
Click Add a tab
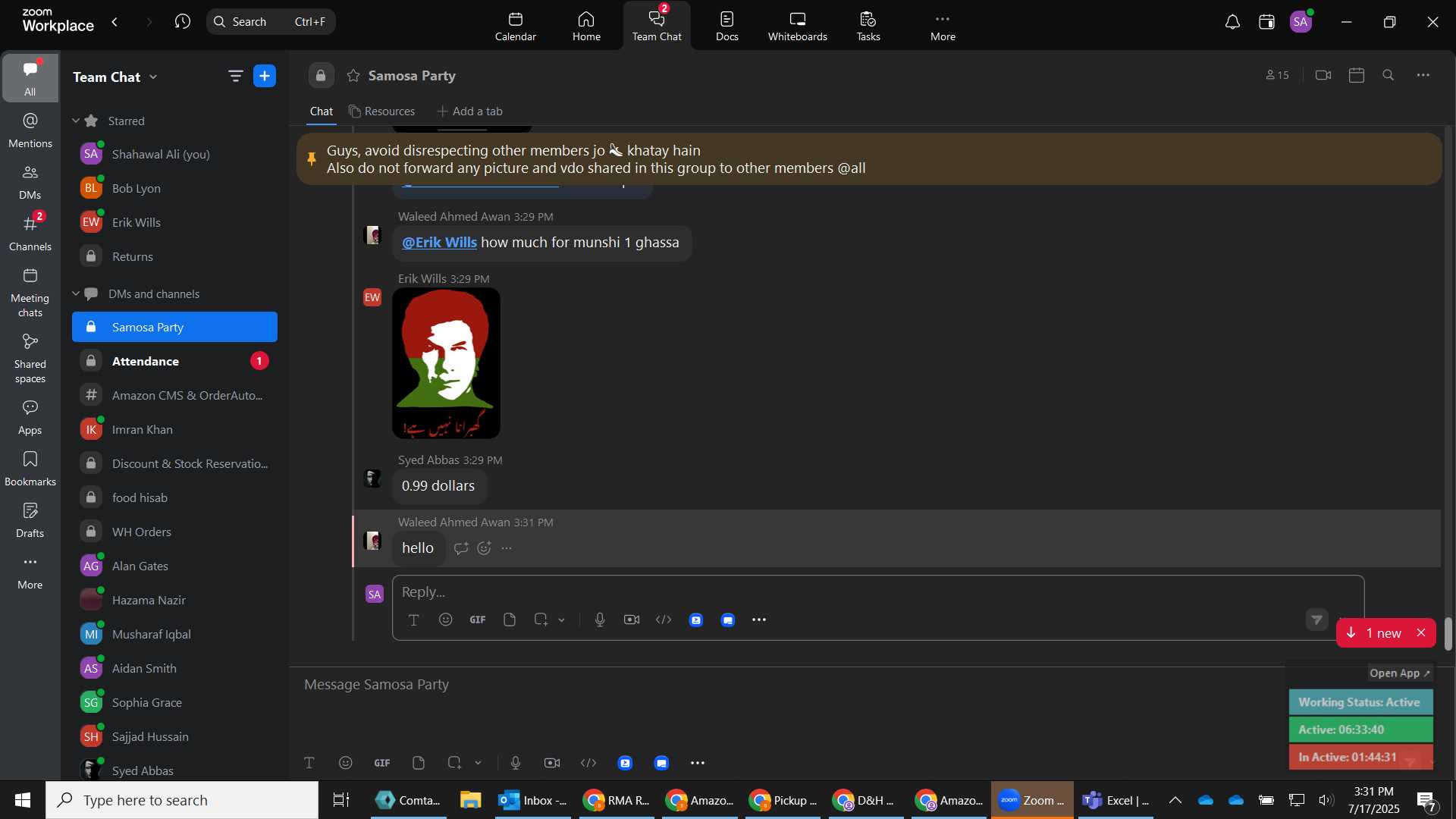[x=470, y=111]
